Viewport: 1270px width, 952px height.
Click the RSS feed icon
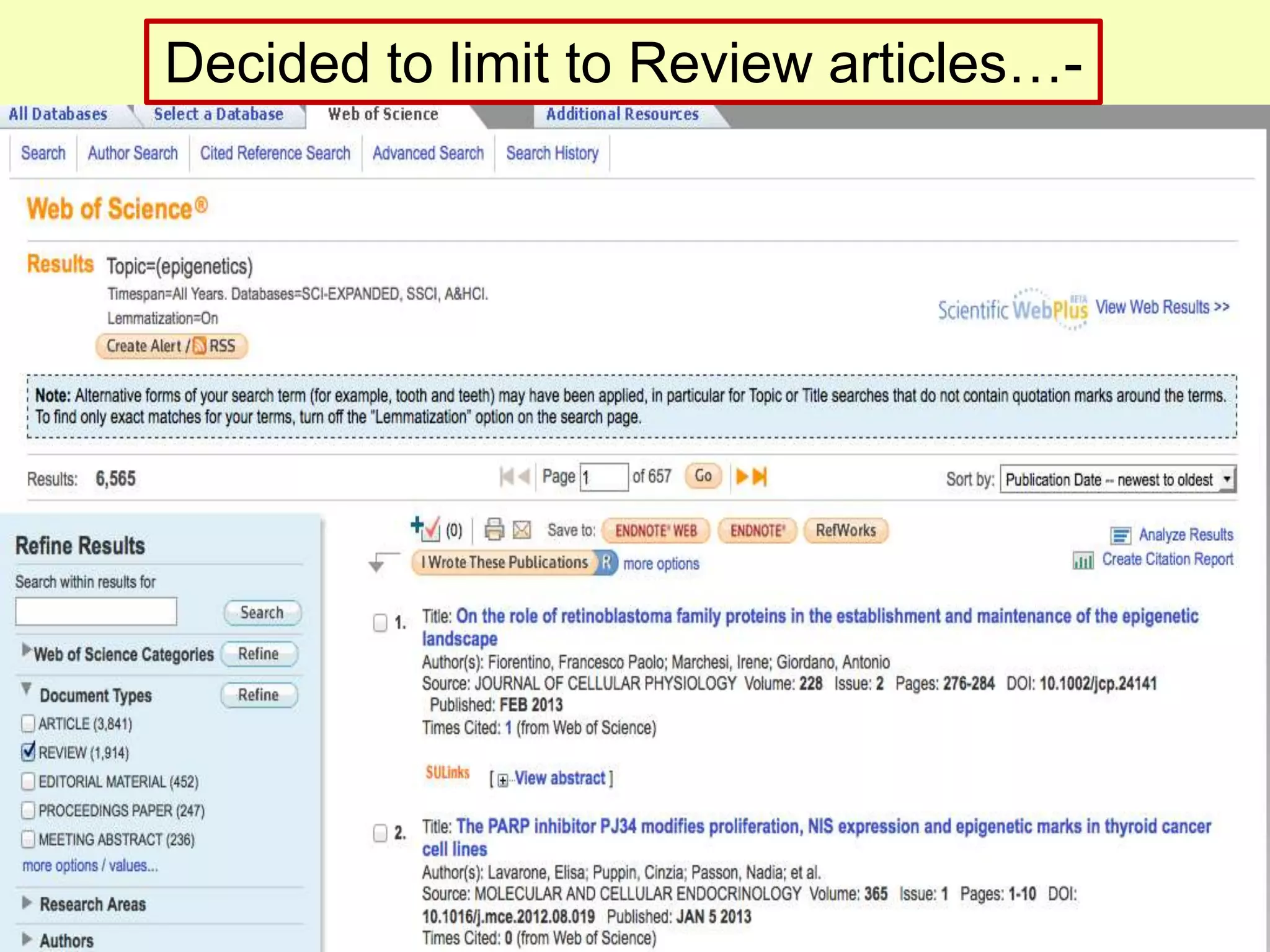pyautogui.click(x=199, y=345)
